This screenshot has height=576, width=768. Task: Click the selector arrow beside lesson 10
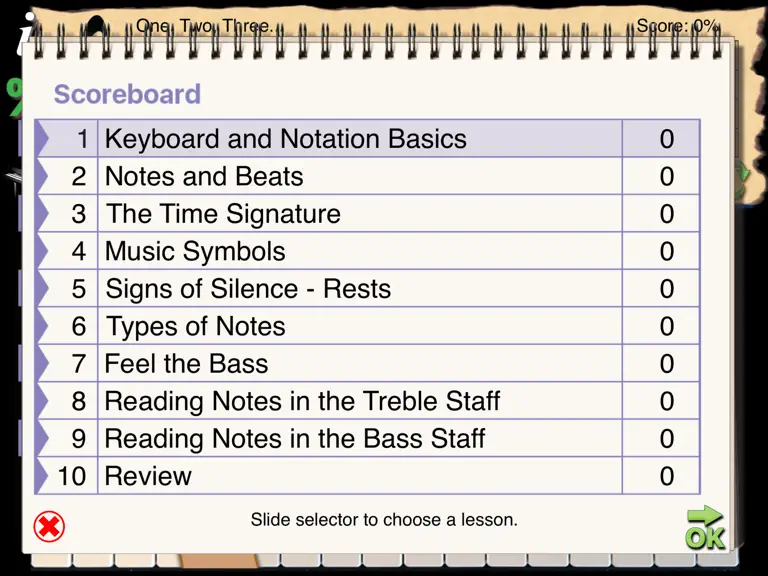pyautogui.click(x=43, y=476)
